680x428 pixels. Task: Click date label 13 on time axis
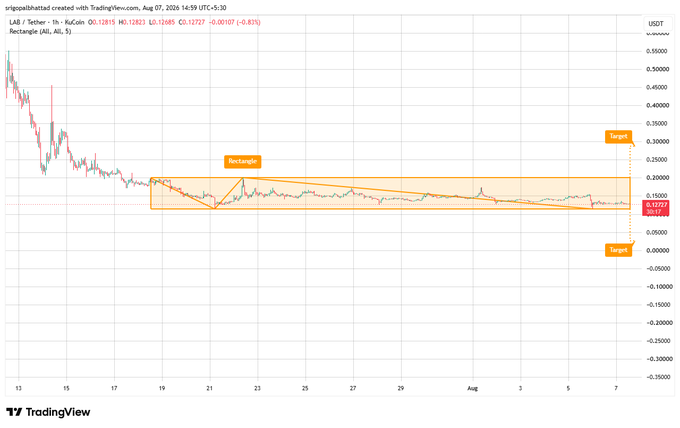(x=18, y=388)
